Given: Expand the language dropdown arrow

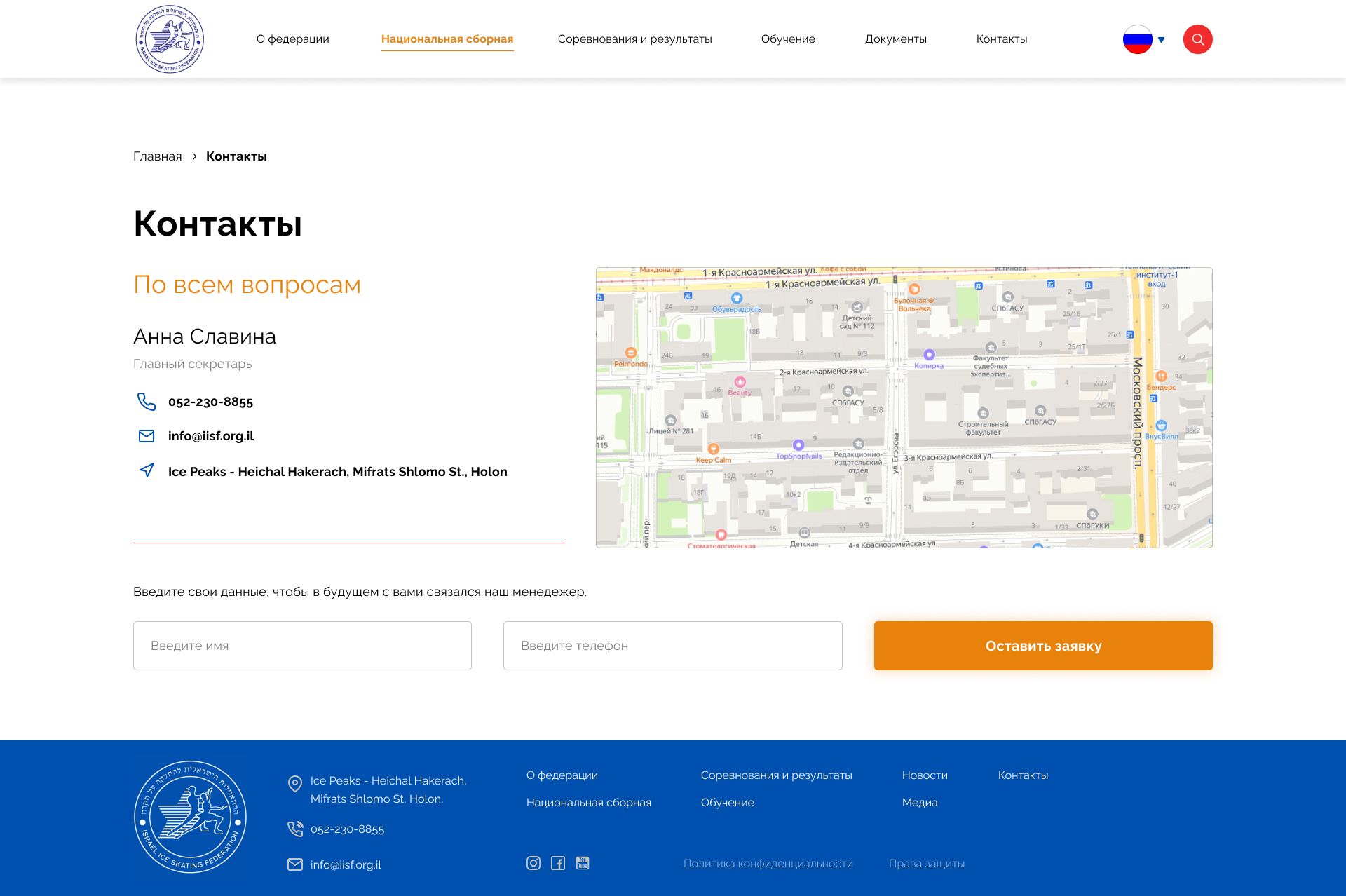Looking at the screenshot, I should 1162,40.
